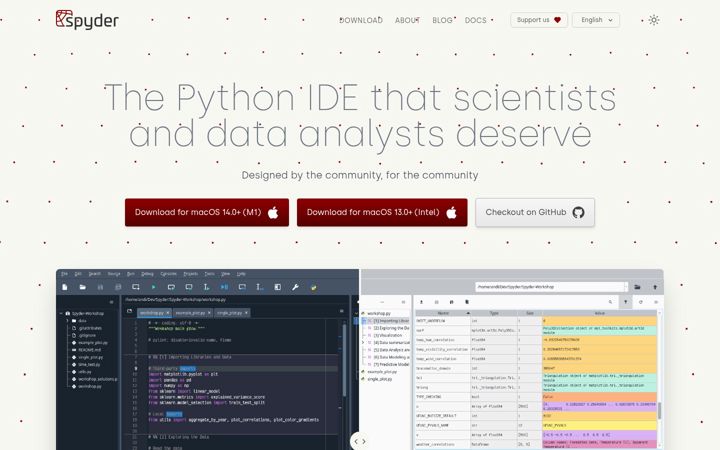
Task: Click the green Run file play icon
Action: tap(153, 287)
